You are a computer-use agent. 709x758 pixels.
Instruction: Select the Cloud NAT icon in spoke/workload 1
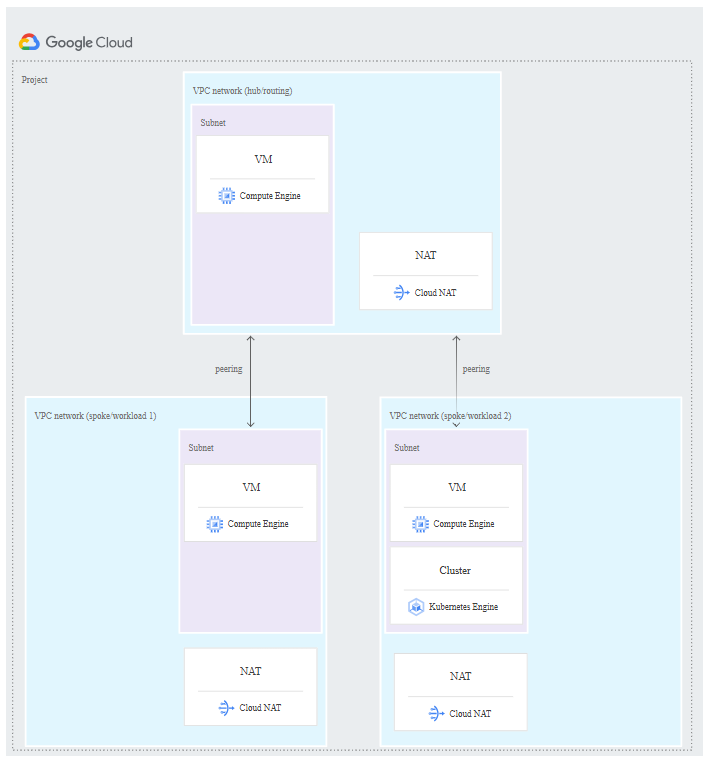coord(227,708)
